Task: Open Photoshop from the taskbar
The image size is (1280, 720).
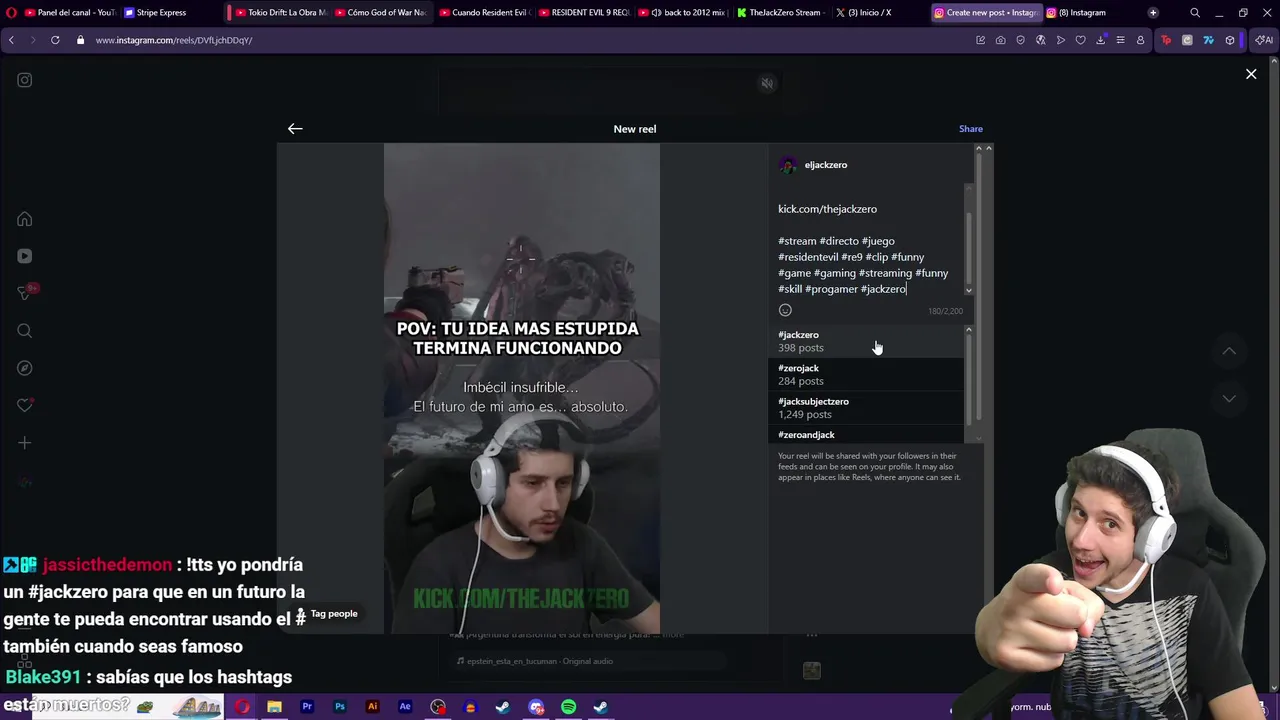Action: pos(340,707)
